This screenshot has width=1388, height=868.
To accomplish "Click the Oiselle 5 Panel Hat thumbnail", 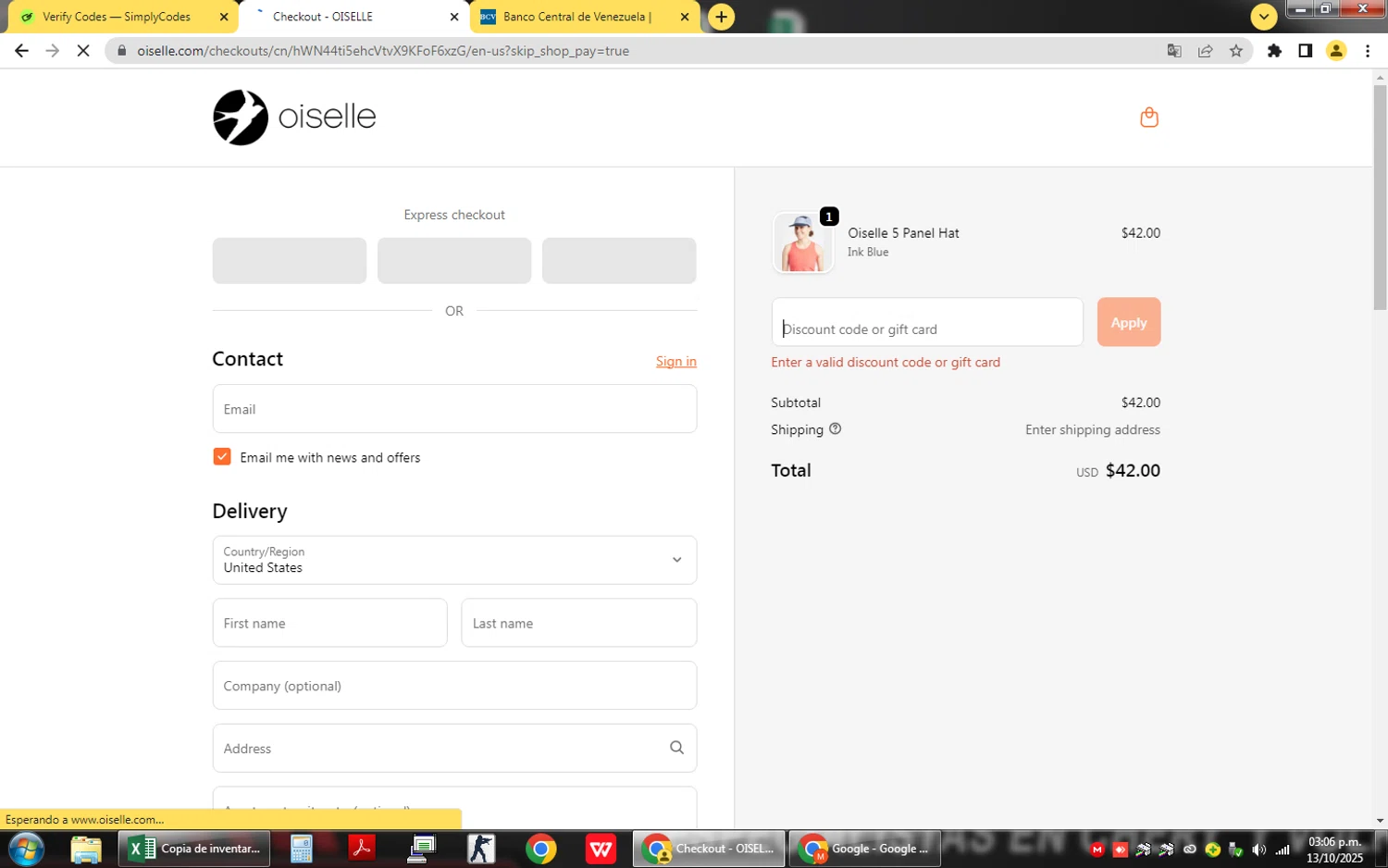I will (802, 242).
